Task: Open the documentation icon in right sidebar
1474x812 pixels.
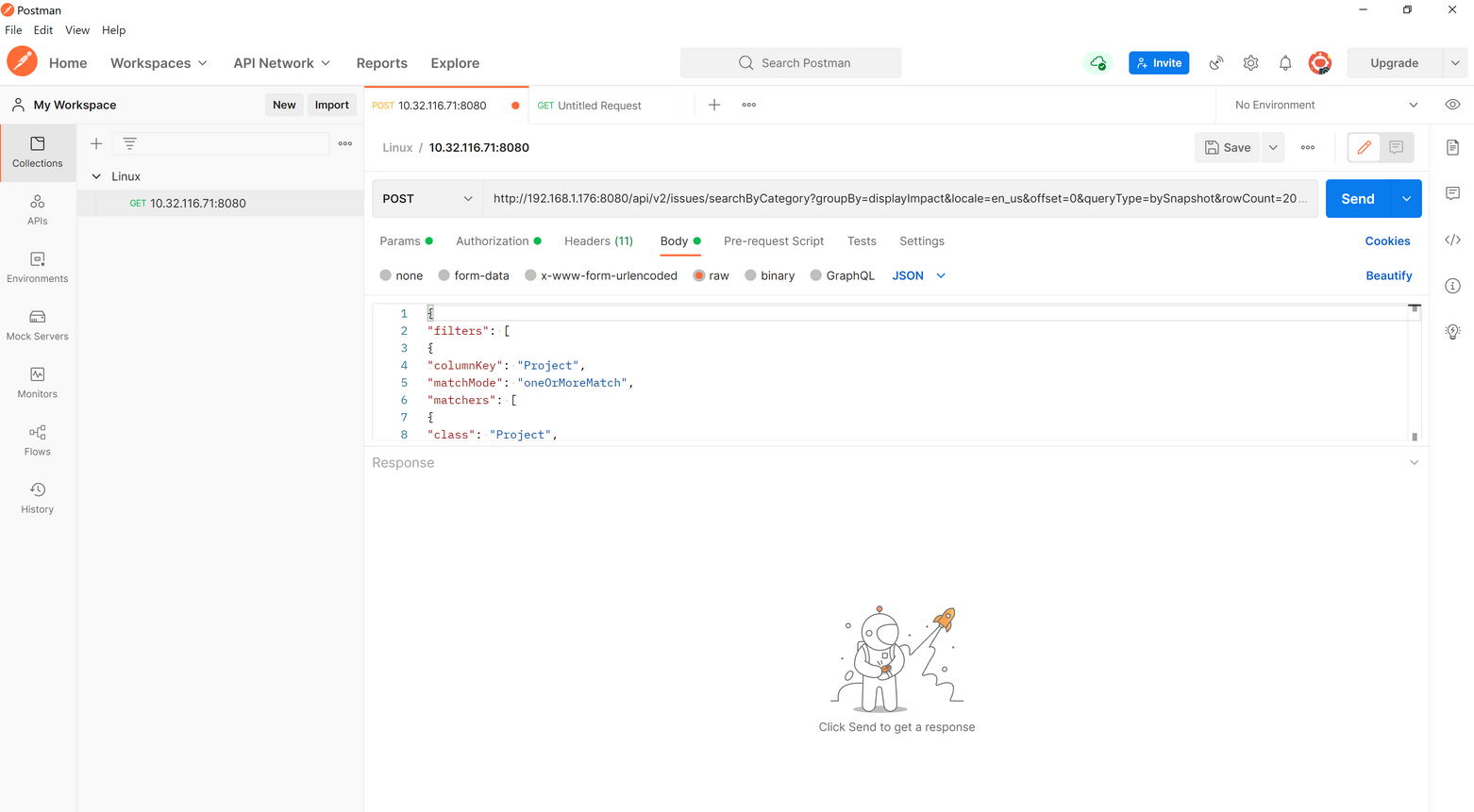Action: click(x=1452, y=147)
